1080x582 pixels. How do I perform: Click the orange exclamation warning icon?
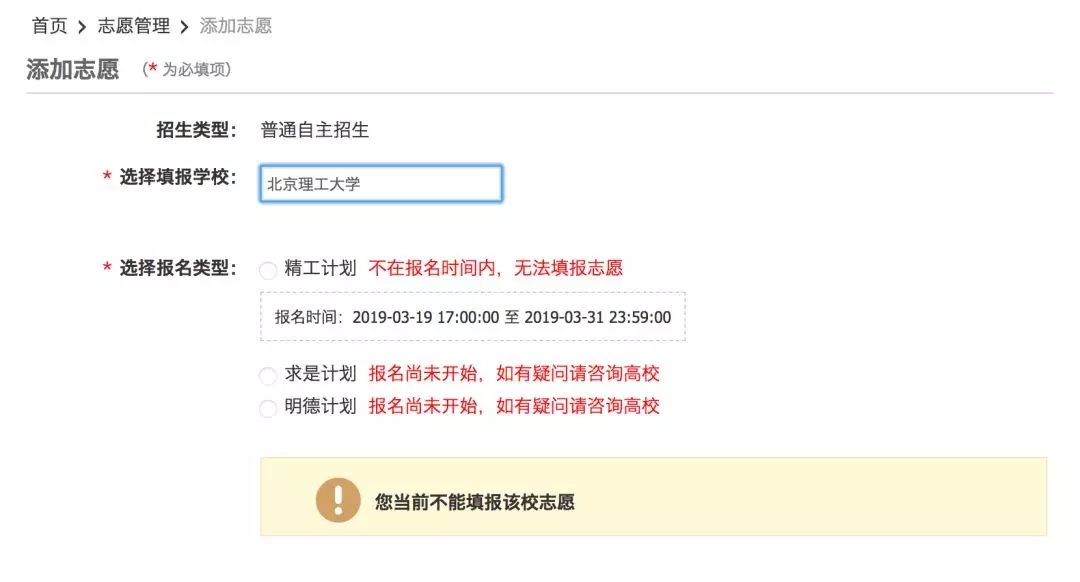click(338, 500)
